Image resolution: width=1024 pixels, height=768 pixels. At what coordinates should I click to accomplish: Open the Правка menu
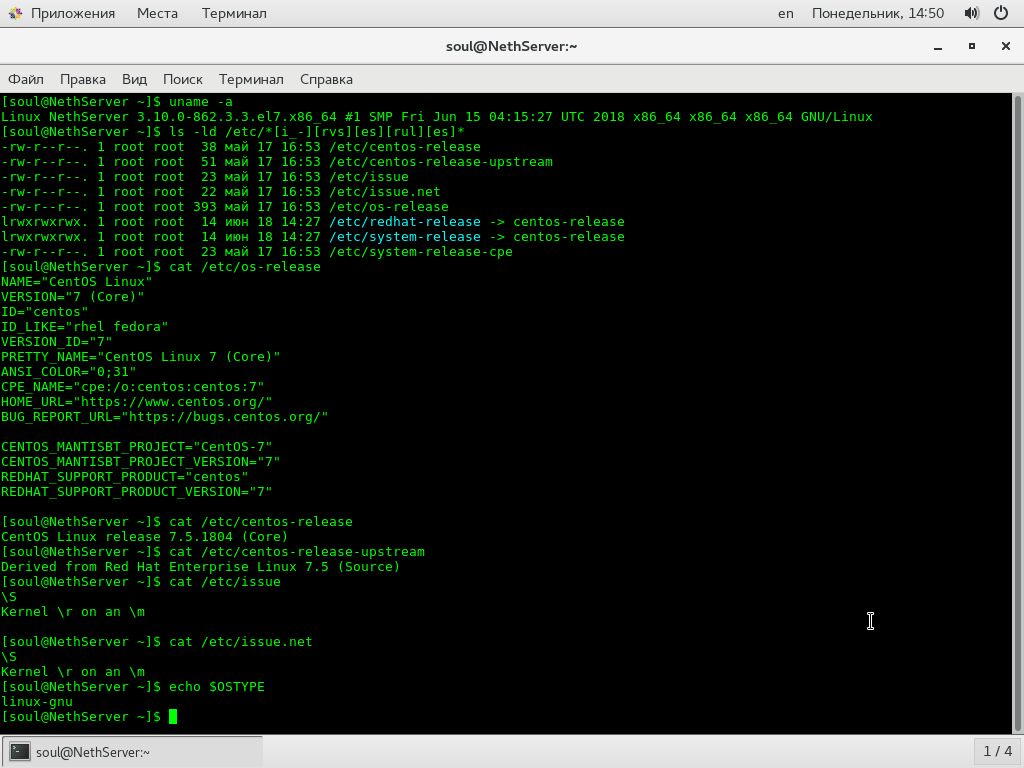[83, 79]
